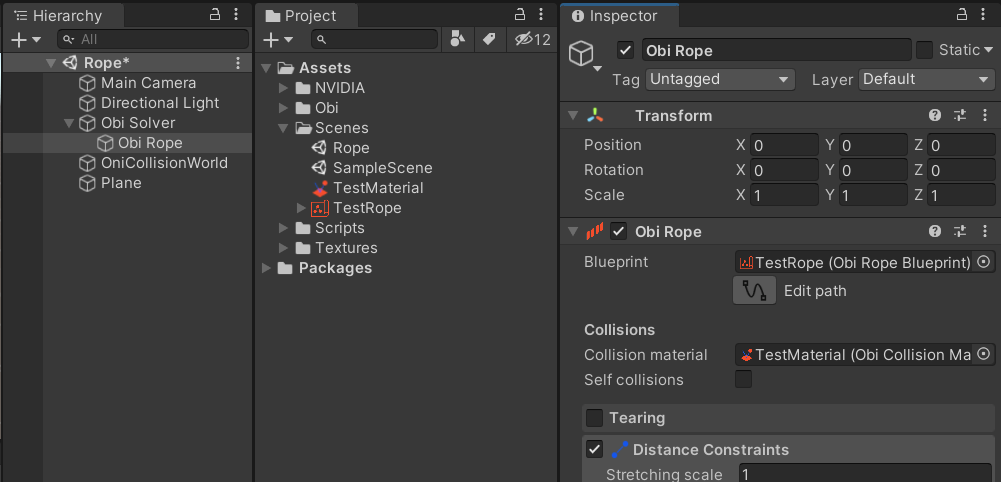Screen dimensions: 1001x482
Task: Disable the Distance Constraints checkbox
Action: (594, 450)
